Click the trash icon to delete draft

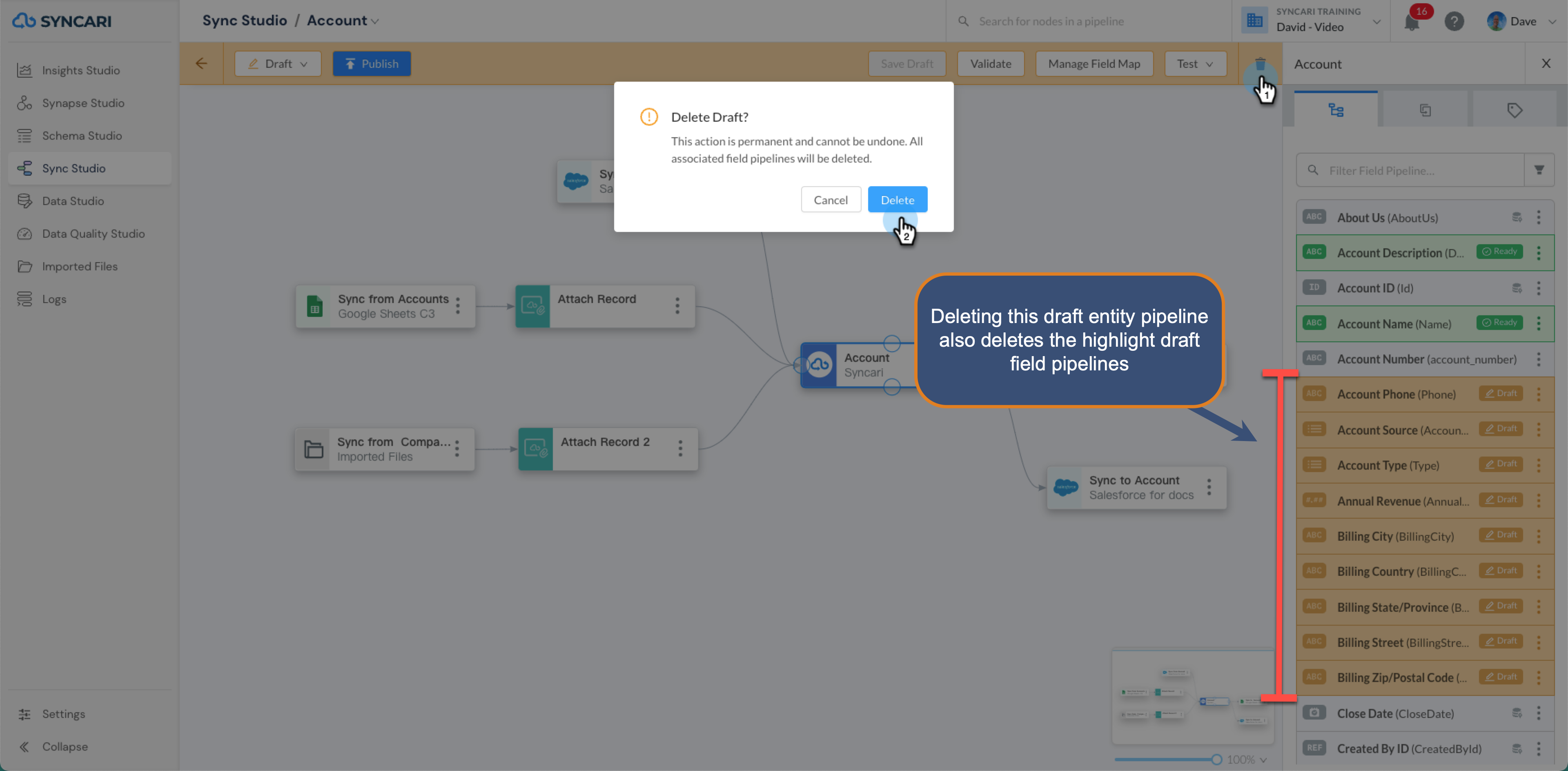(x=1260, y=64)
